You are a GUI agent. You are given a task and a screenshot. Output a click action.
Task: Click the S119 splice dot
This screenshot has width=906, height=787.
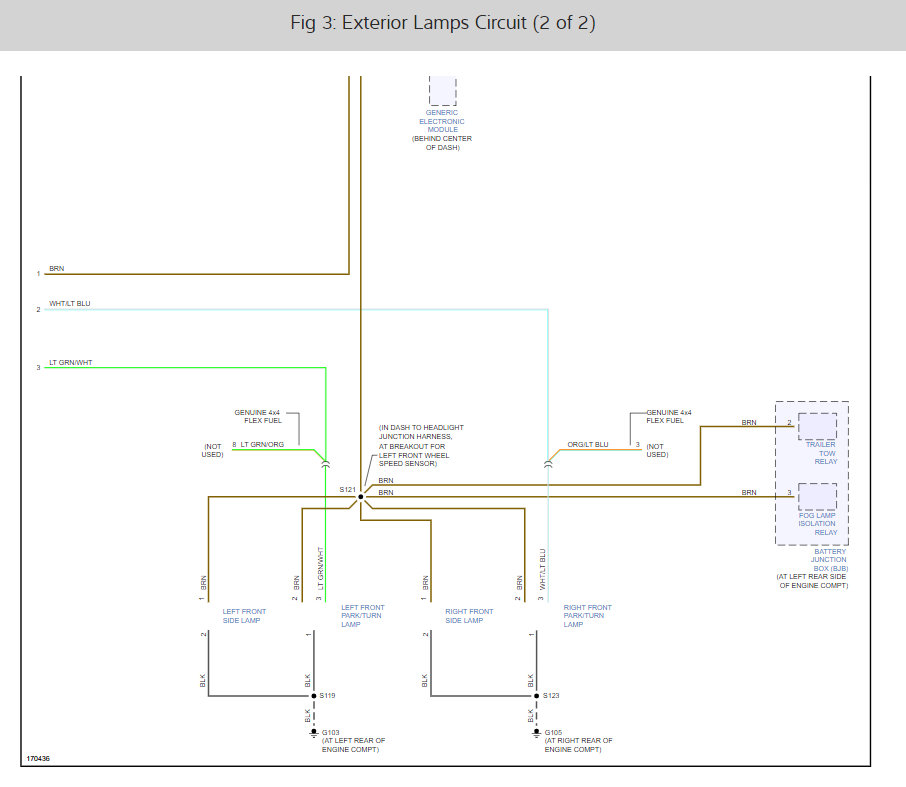314,696
